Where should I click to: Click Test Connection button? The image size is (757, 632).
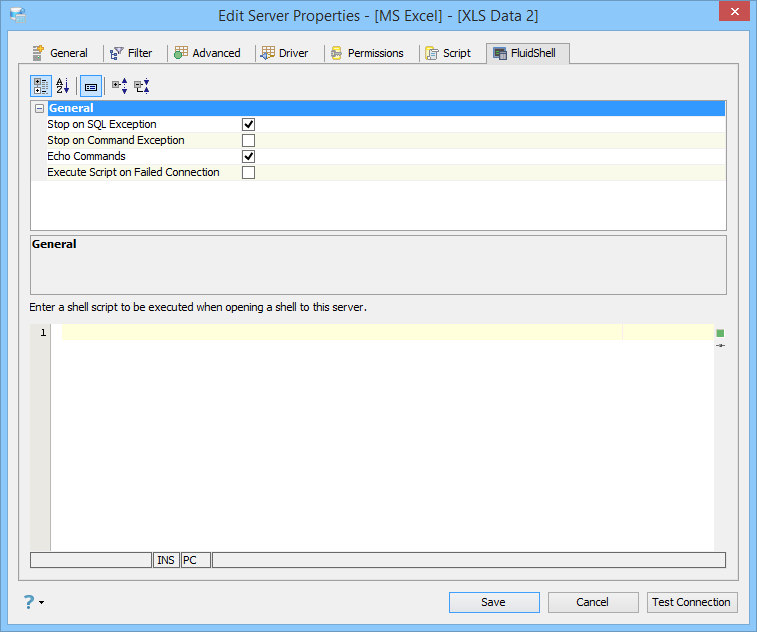pyautogui.click(x=692, y=602)
